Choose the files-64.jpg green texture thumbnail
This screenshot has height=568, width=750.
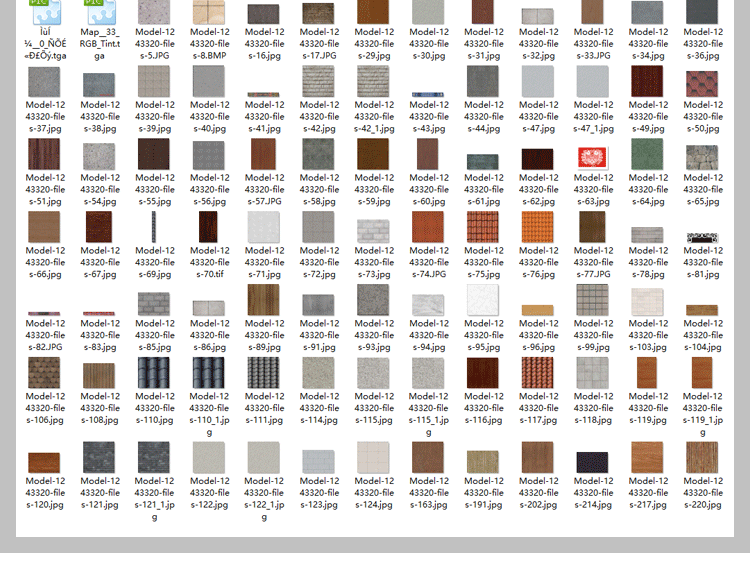[648, 154]
